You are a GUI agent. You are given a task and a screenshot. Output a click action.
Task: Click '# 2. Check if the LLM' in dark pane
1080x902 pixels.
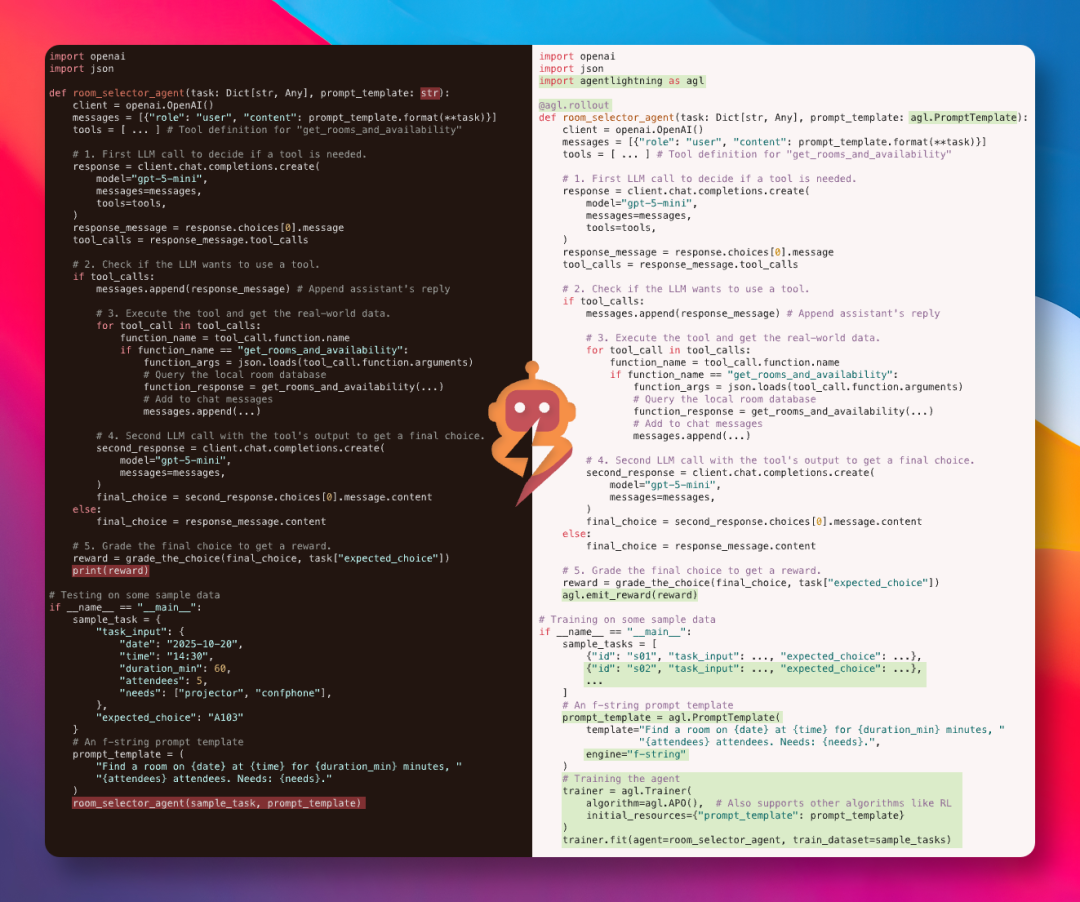point(196,264)
